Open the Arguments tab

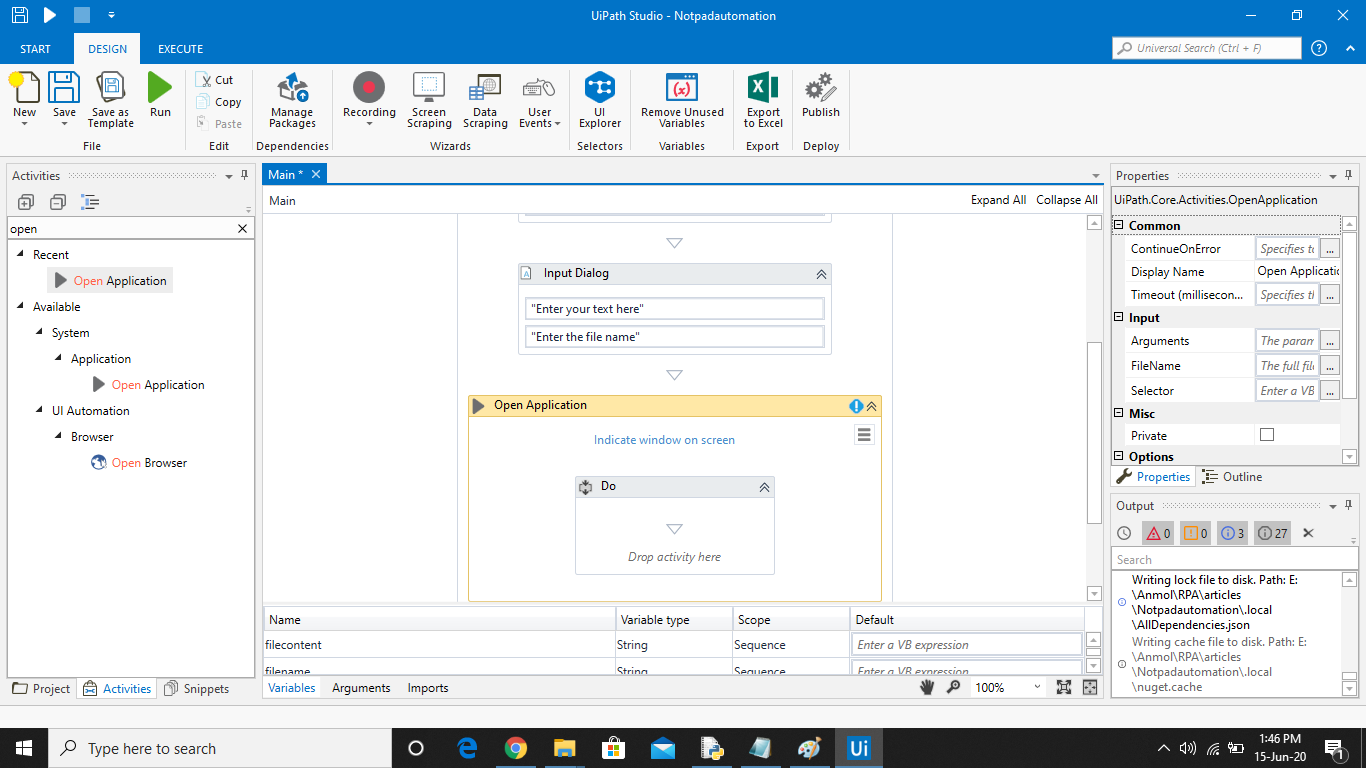click(x=361, y=688)
